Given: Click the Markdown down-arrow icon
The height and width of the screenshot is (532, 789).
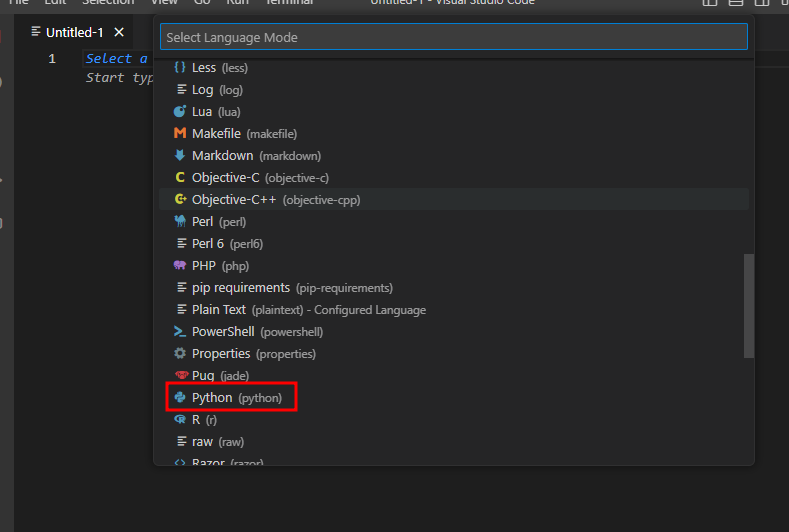Looking at the screenshot, I should coord(180,155).
